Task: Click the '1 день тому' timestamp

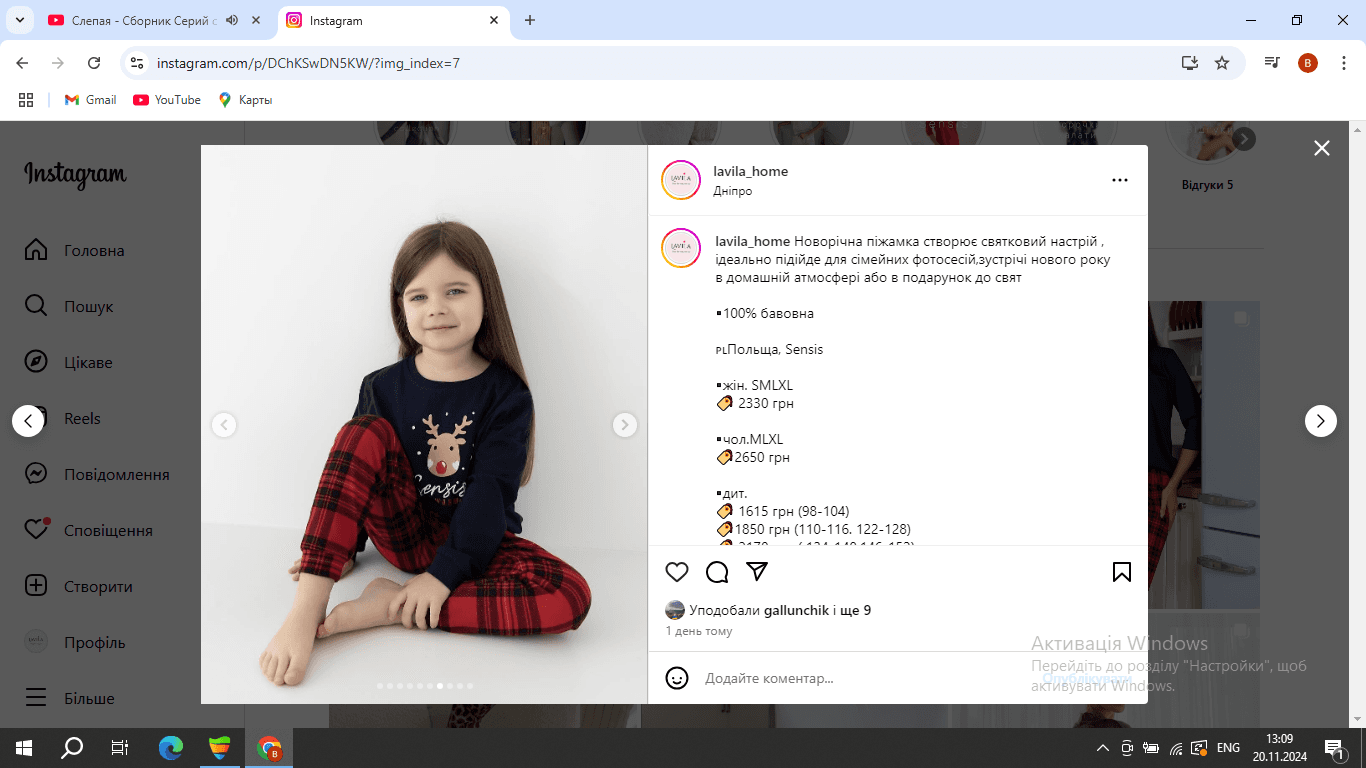Action: (x=699, y=631)
